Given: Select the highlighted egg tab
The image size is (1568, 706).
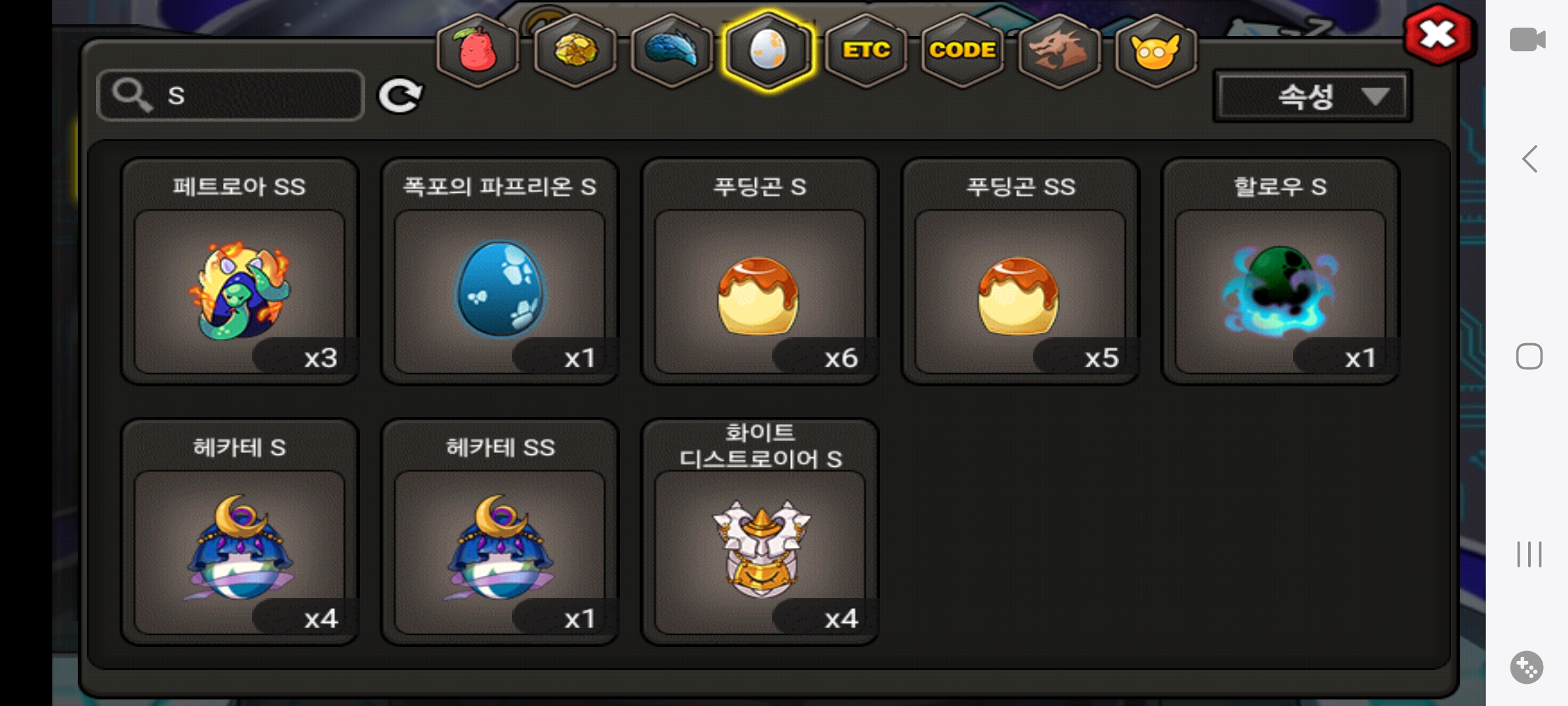Looking at the screenshot, I should pos(768,51).
